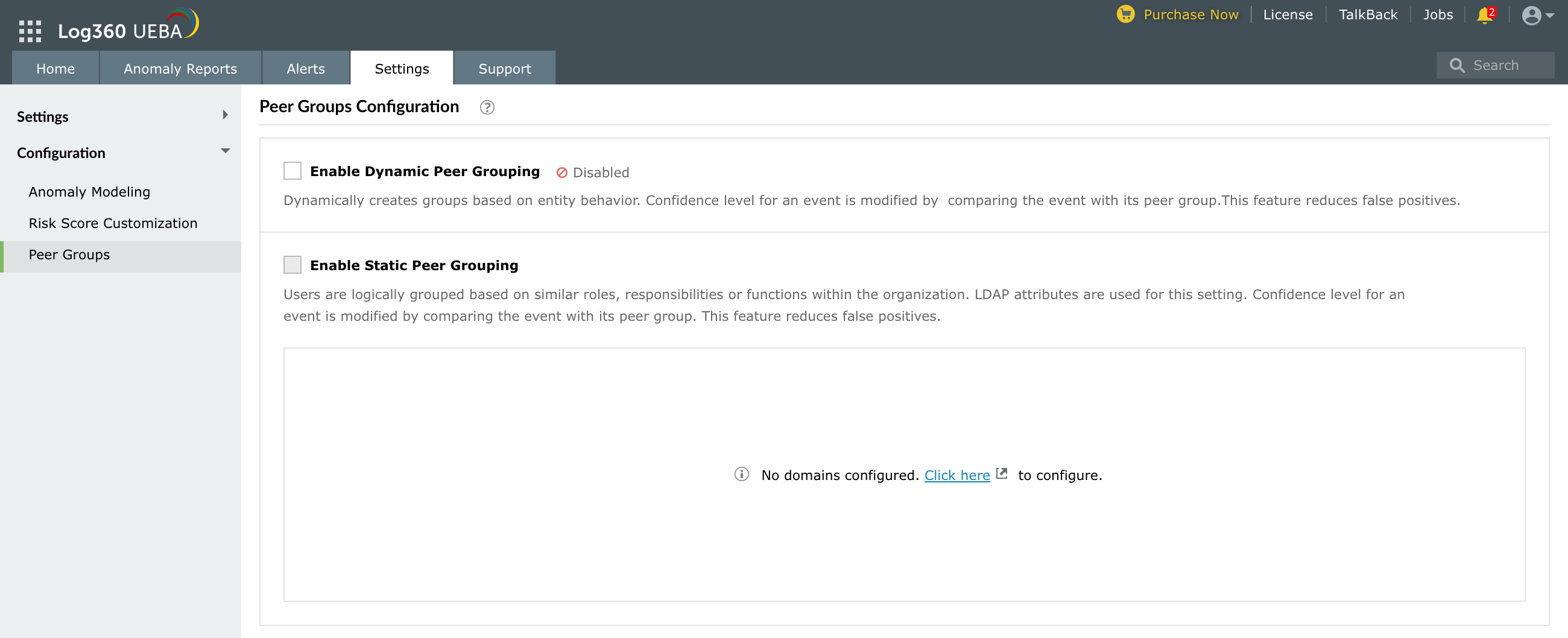Open the Peer Groups Configuration help icon
Viewport: 1568px width, 638px height.
(x=486, y=107)
